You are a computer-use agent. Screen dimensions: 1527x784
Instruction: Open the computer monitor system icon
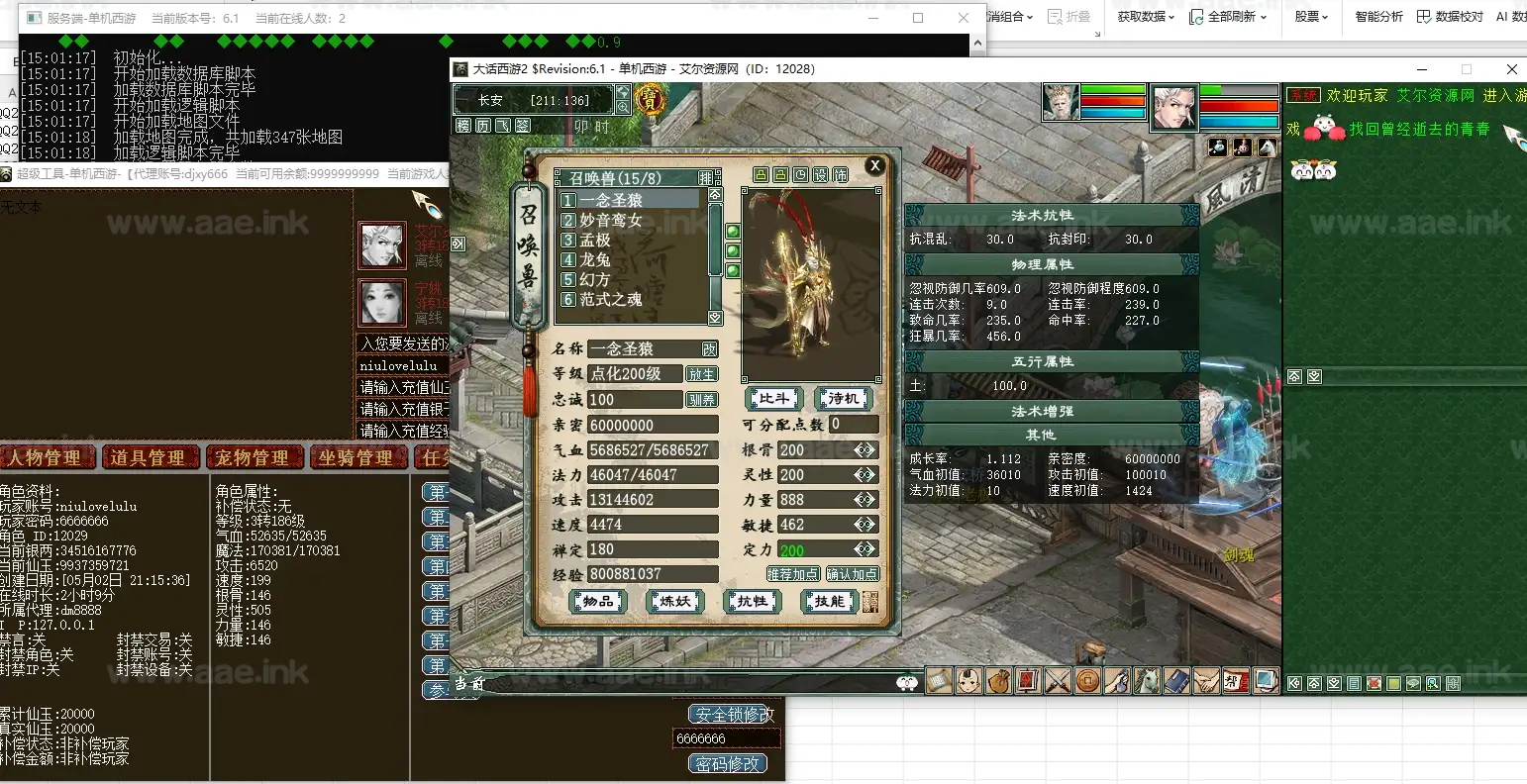[1266, 680]
